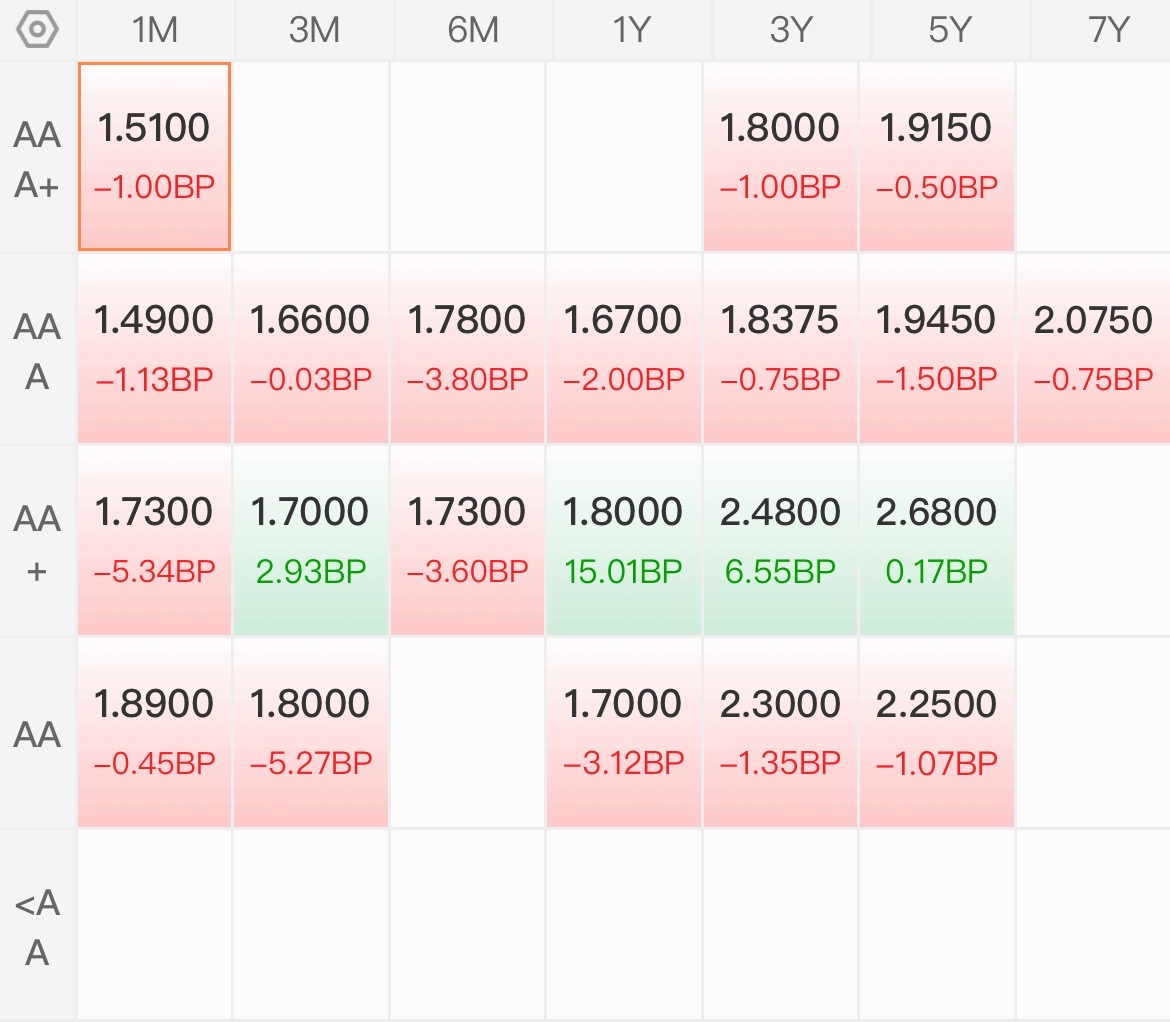Viewport: 1170px width, 1022px height.
Task: Click the AA+ 3Y cell showing 2.4800
Action: [780, 541]
